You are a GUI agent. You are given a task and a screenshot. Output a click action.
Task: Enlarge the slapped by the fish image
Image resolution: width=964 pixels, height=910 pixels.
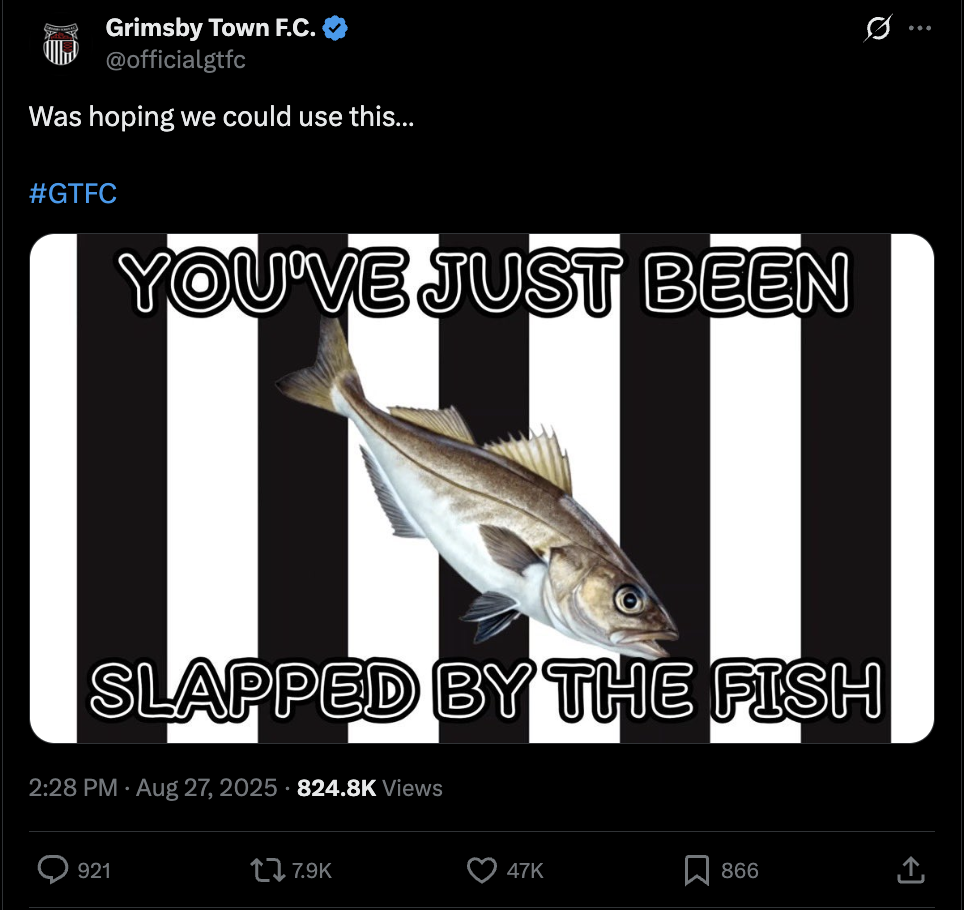[x=482, y=488]
